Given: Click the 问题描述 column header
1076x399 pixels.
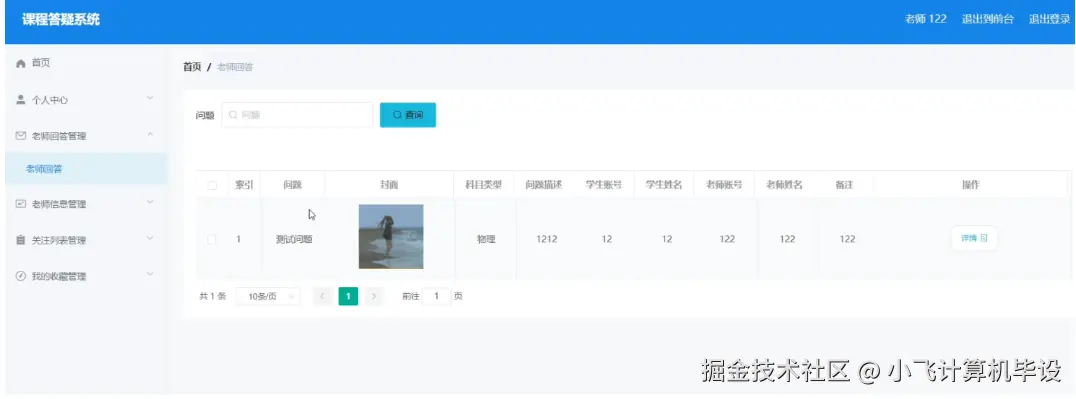Looking at the screenshot, I should tap(544, 185).
